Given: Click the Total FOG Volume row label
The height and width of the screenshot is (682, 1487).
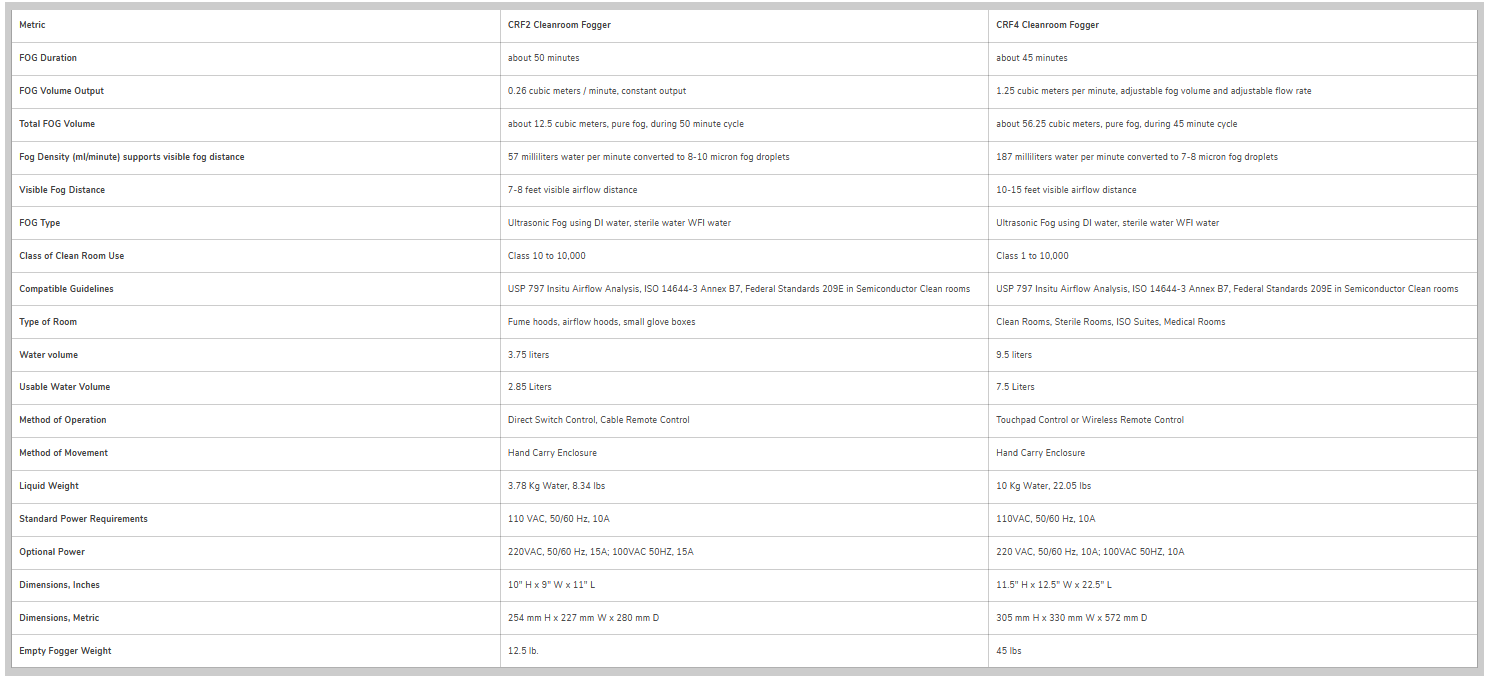Looking at the screenshot, I should 57,124.
